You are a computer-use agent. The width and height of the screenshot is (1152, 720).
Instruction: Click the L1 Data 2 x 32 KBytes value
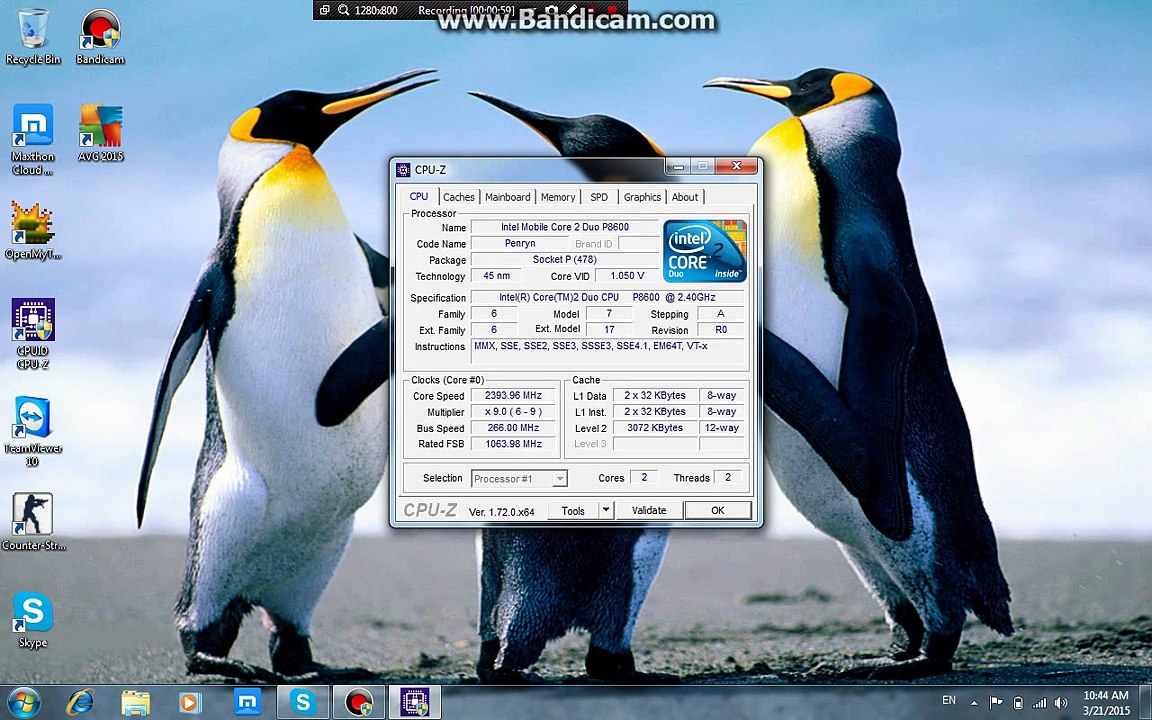(655, 395)
